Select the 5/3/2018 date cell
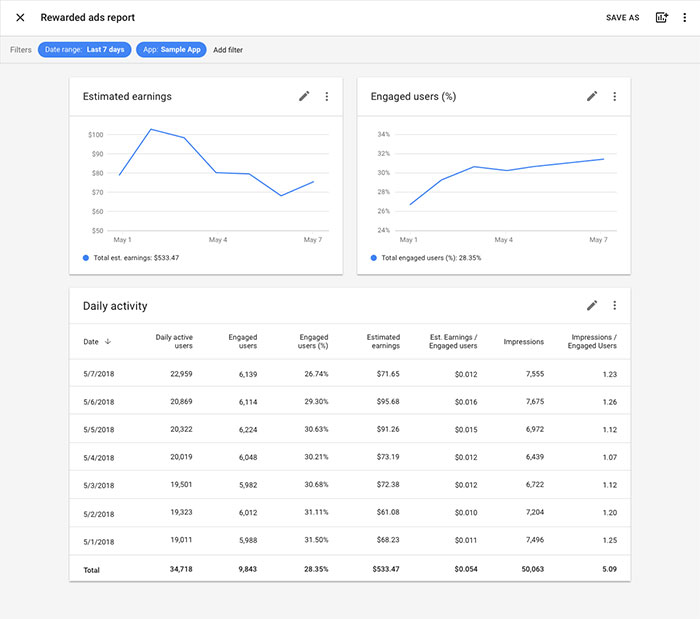Viewport: 700px width, 619px height. pyautogui.click(x=99, y=486)
